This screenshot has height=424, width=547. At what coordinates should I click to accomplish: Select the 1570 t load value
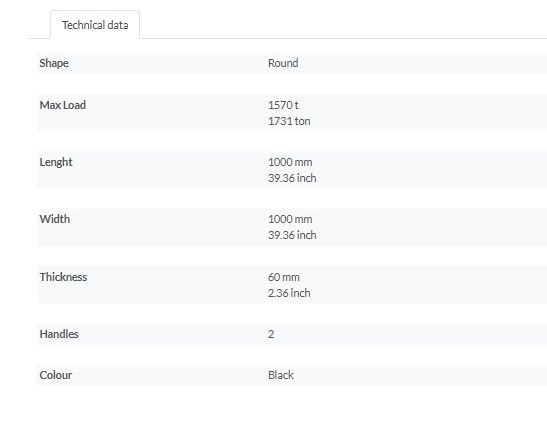pyautogui.click(x=283, y=105)
